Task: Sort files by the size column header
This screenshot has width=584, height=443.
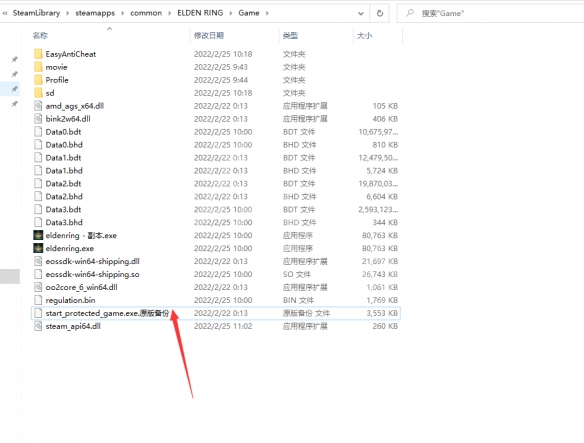Action: (364, 35)
